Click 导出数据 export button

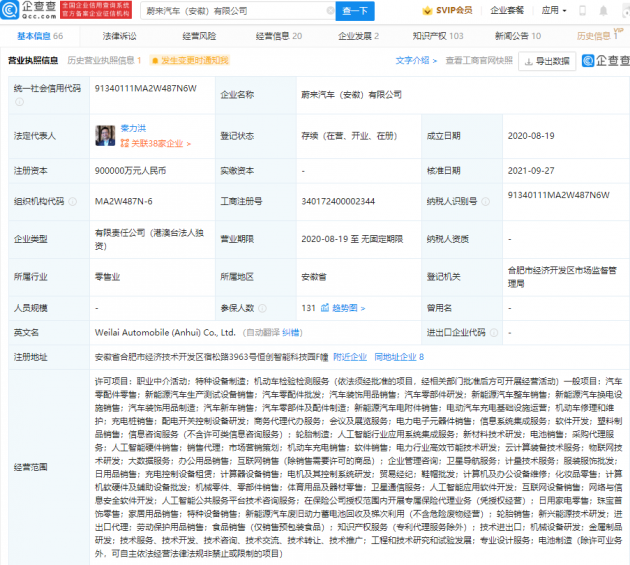pyautogui.click(x=547, y=61)
